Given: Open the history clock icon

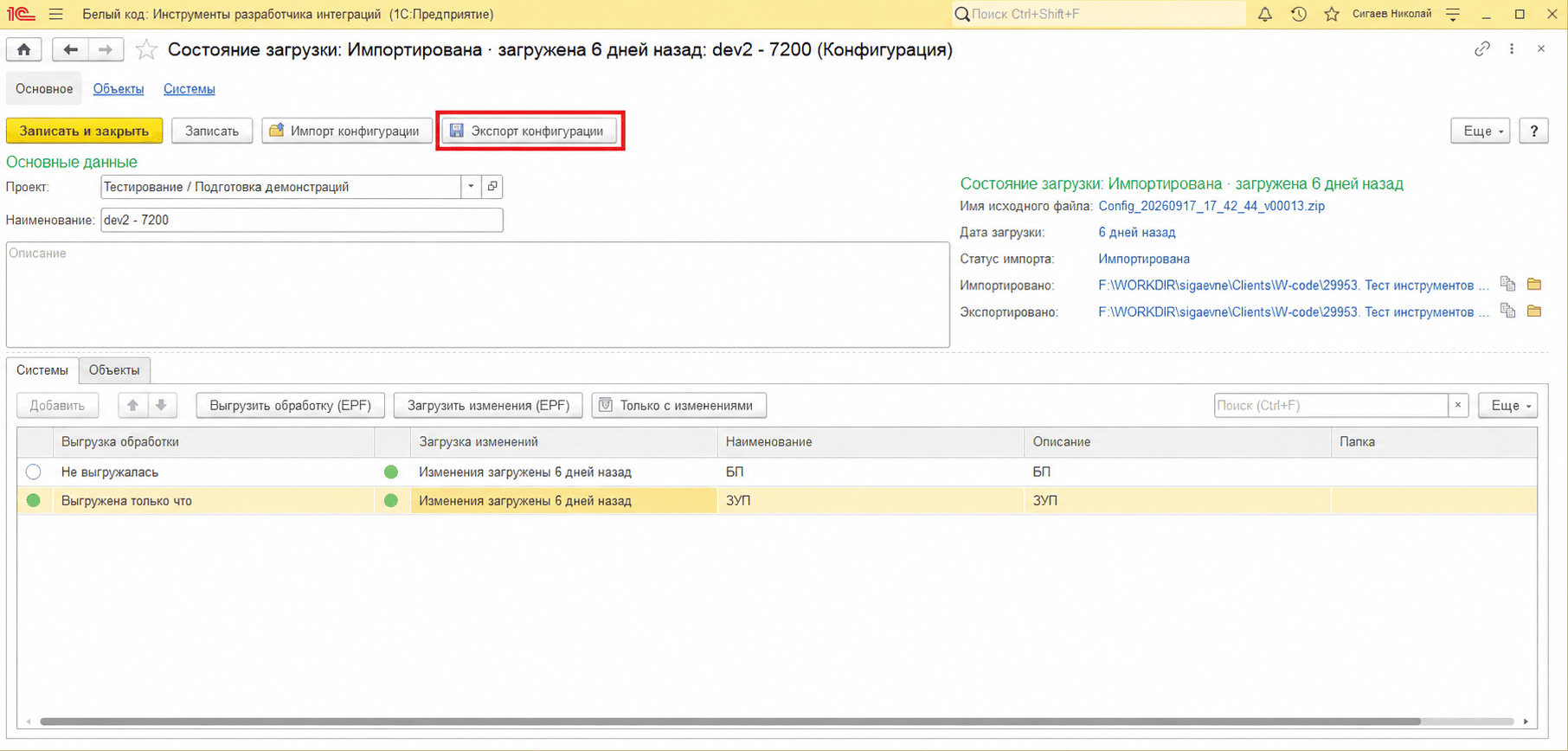Looking at the screenshot, I should coord(1299,14).
